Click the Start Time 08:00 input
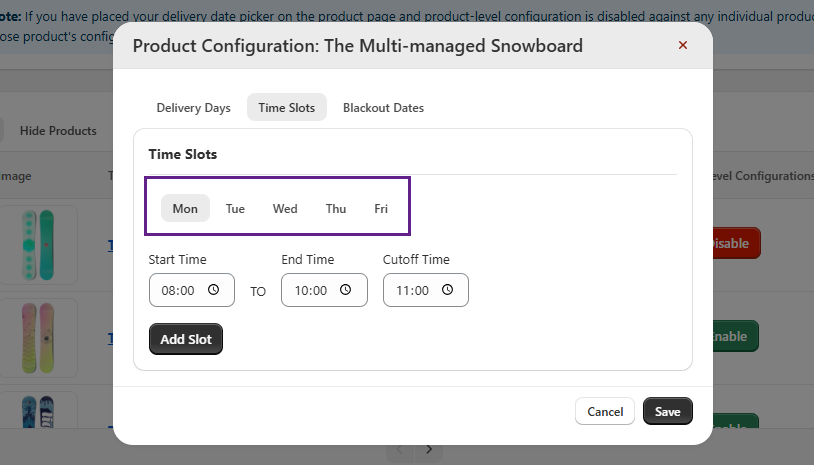Image resolution: width=814 pixels, height=465 pixels. (180, 290)
